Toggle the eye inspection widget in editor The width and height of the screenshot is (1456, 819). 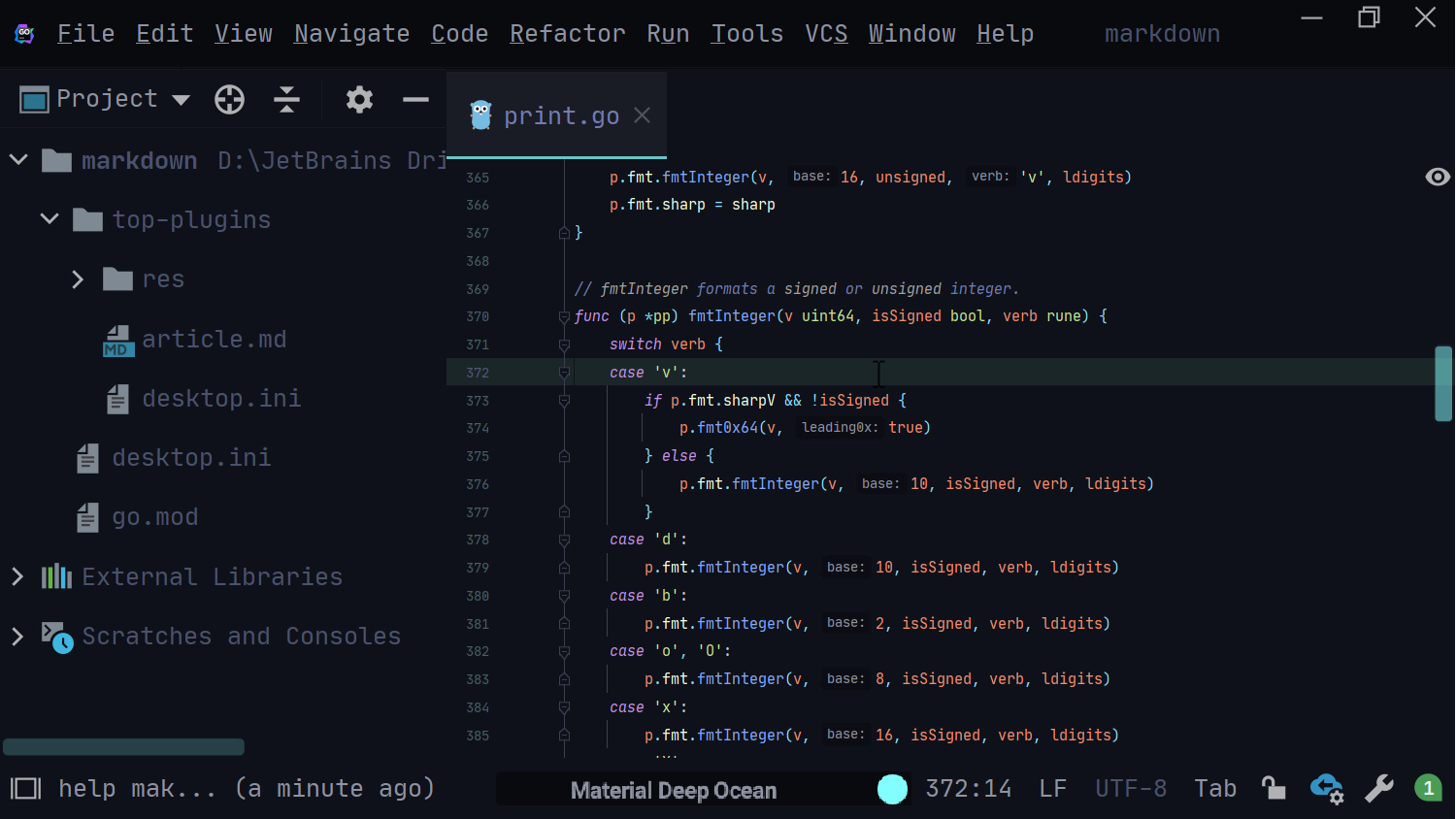(1437, 177)
